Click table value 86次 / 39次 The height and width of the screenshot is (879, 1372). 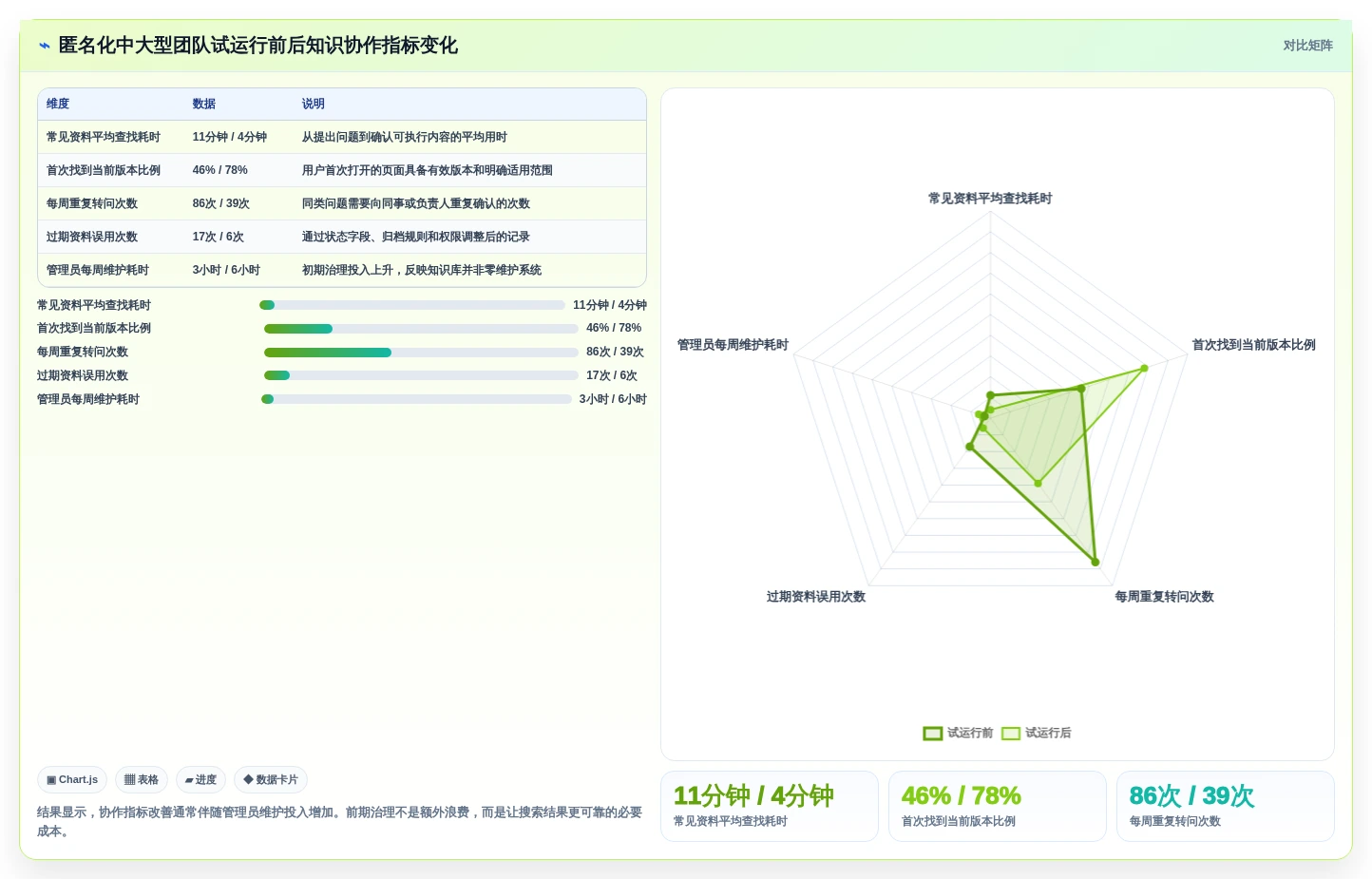pos(221,203)
